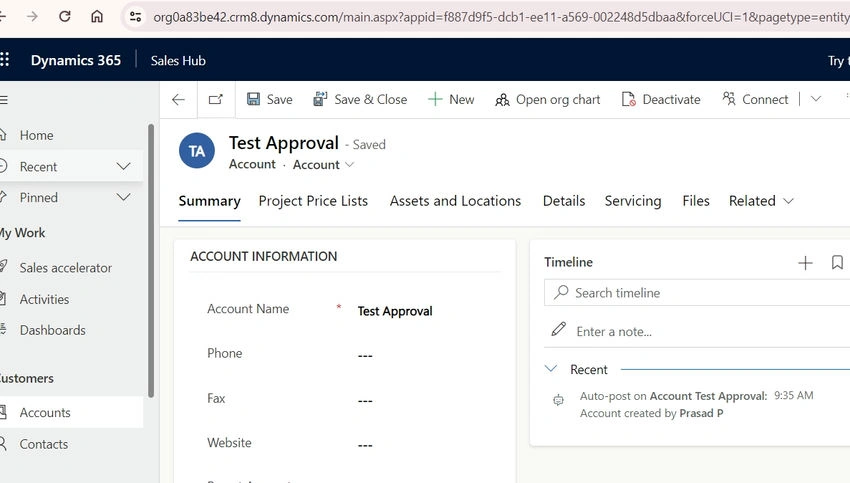The image size is (850, 483).
Task: Click the 'Test Approval' record heading
Action: pyautogui.click(x=284, y=143)
